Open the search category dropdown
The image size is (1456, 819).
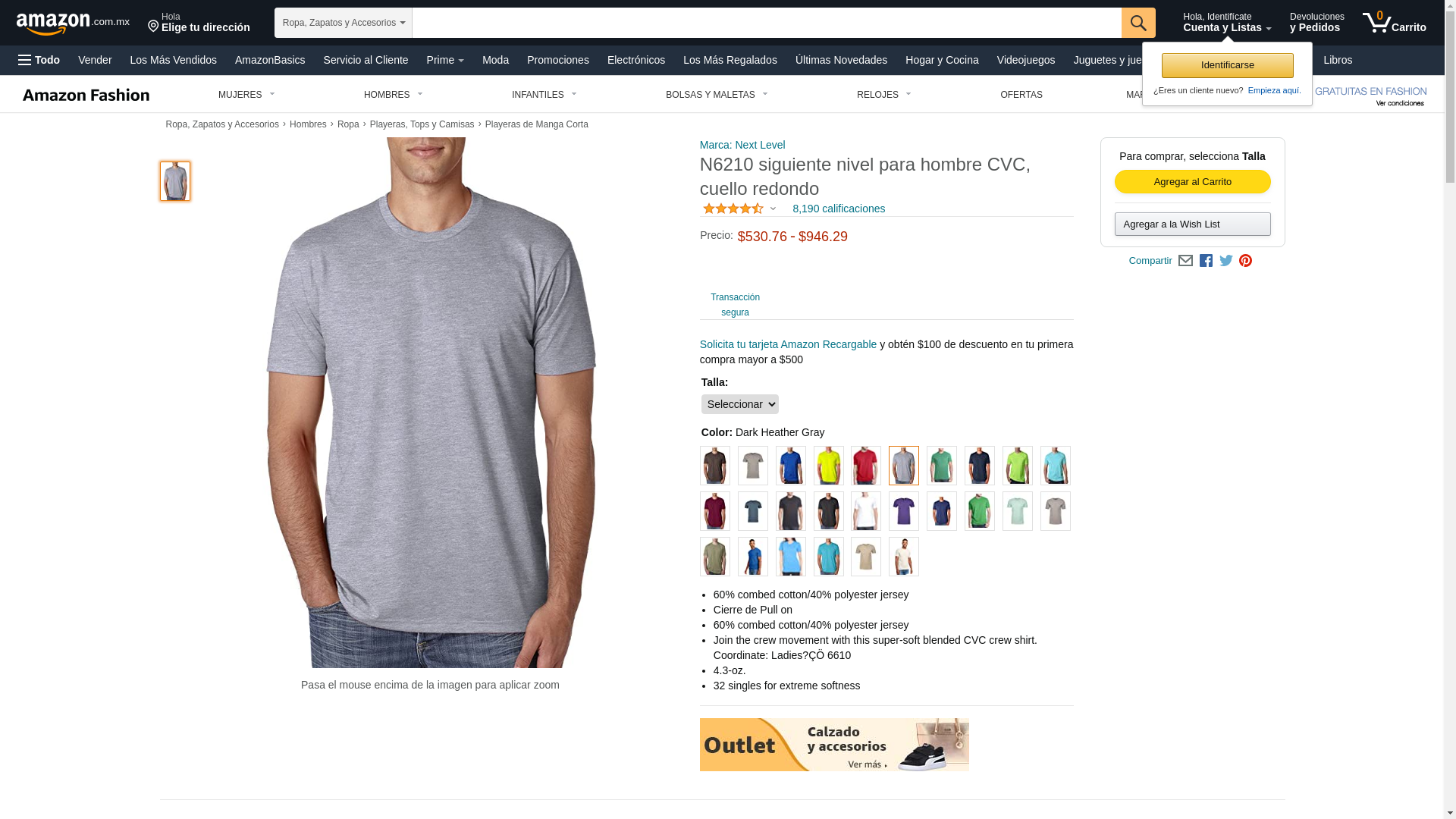pos(344,23)
